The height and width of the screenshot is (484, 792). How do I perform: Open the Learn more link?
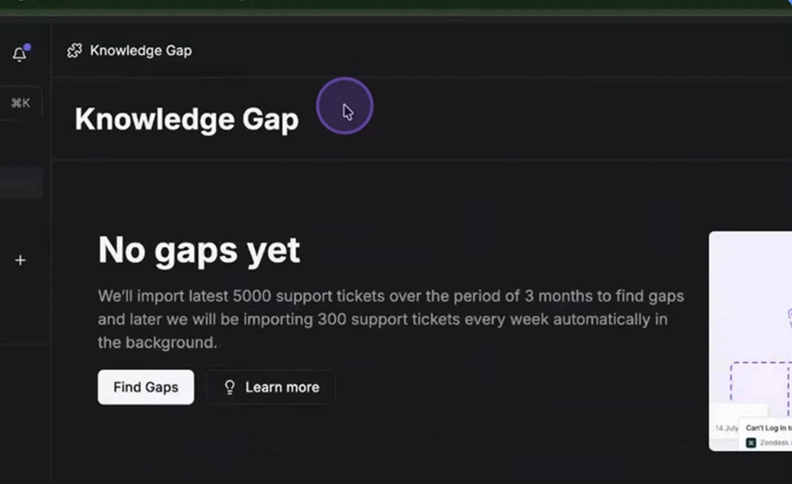282,387
